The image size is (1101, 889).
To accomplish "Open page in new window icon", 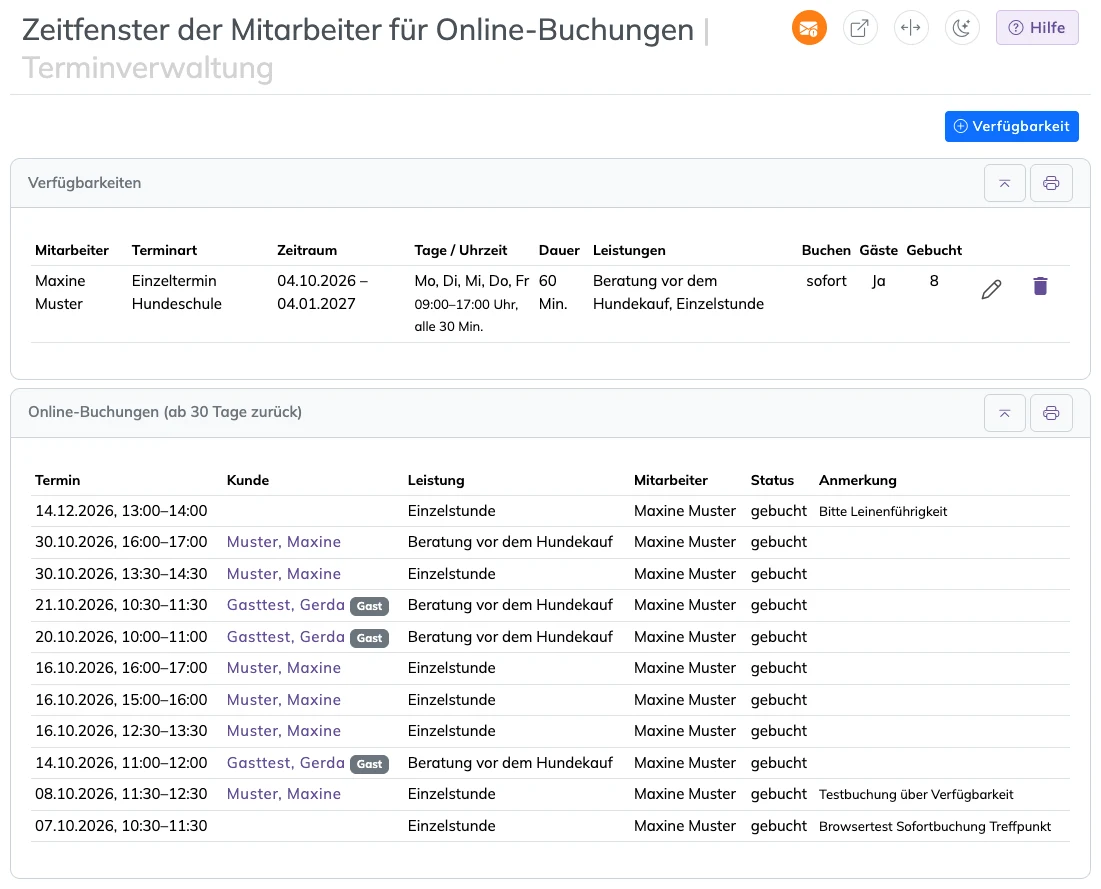I will click(859, 28).
